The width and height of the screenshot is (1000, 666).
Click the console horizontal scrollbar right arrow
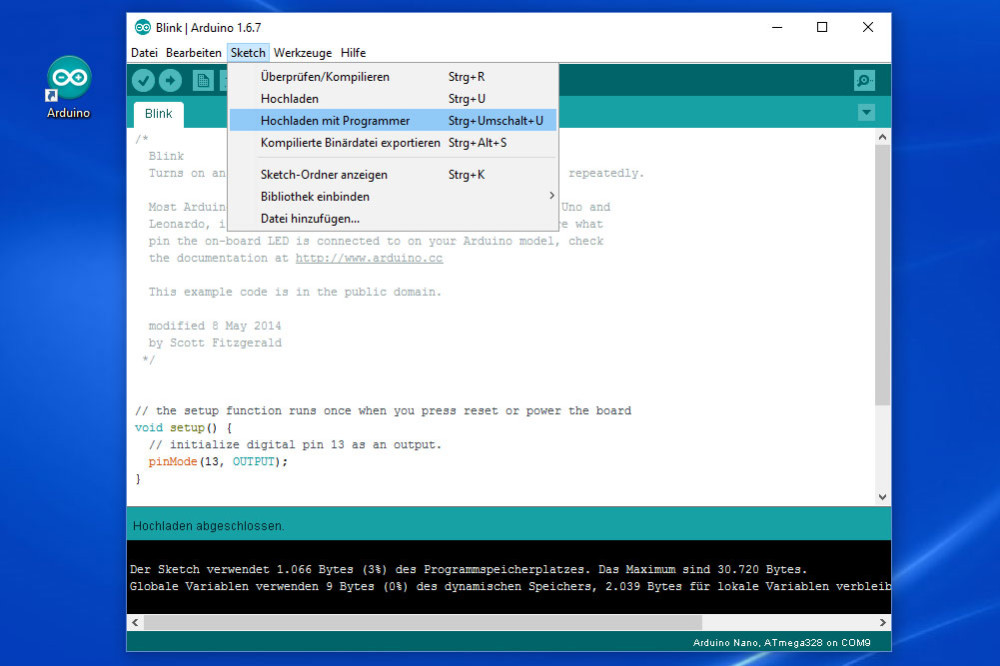click(882, 622)
